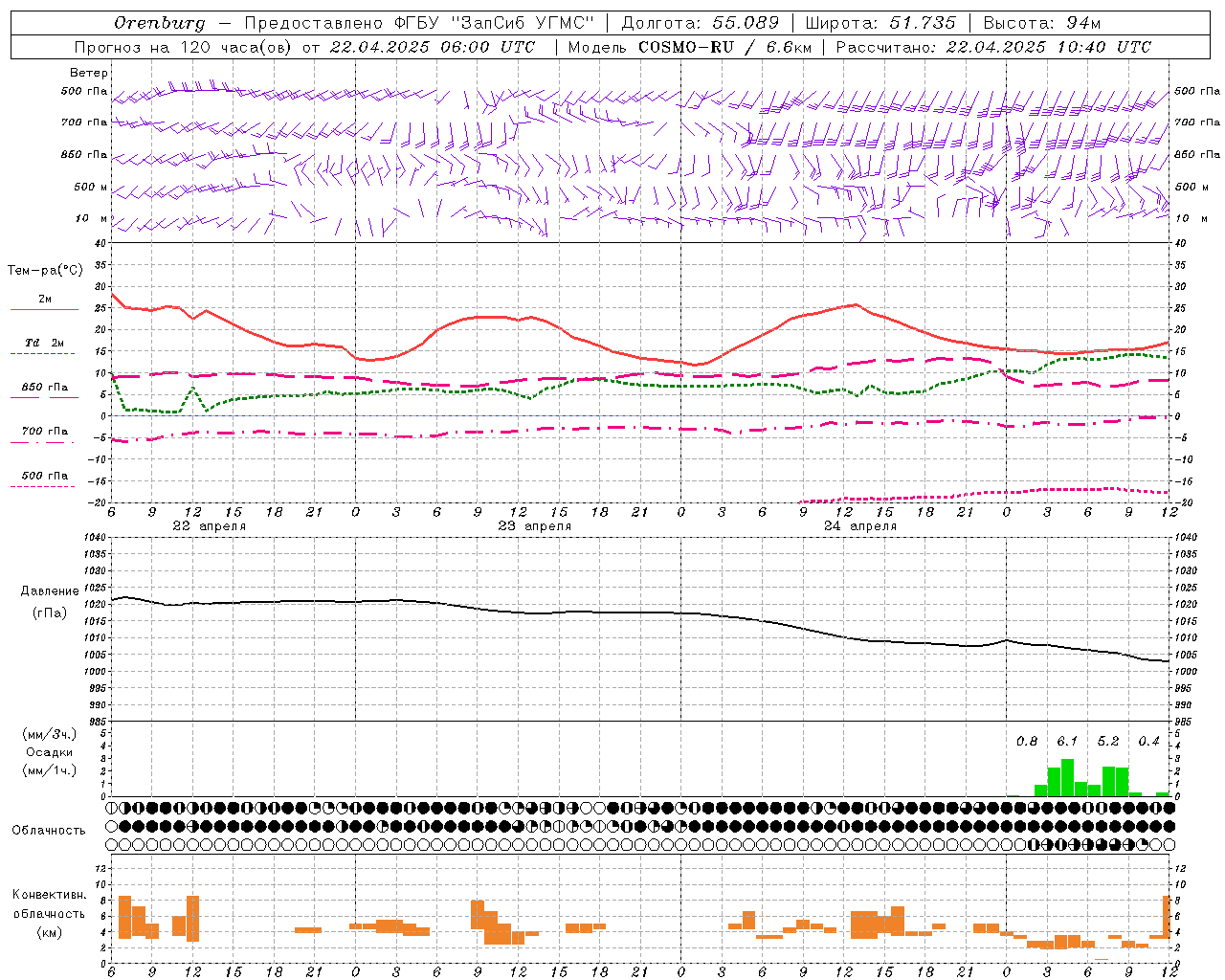Click the "(мм/3ч.)" precipitation unit label
1225x980 pixels.
50,734
